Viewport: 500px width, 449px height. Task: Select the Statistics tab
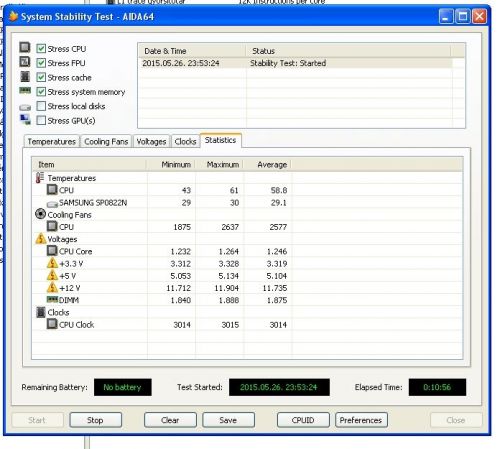coord(220,140)
